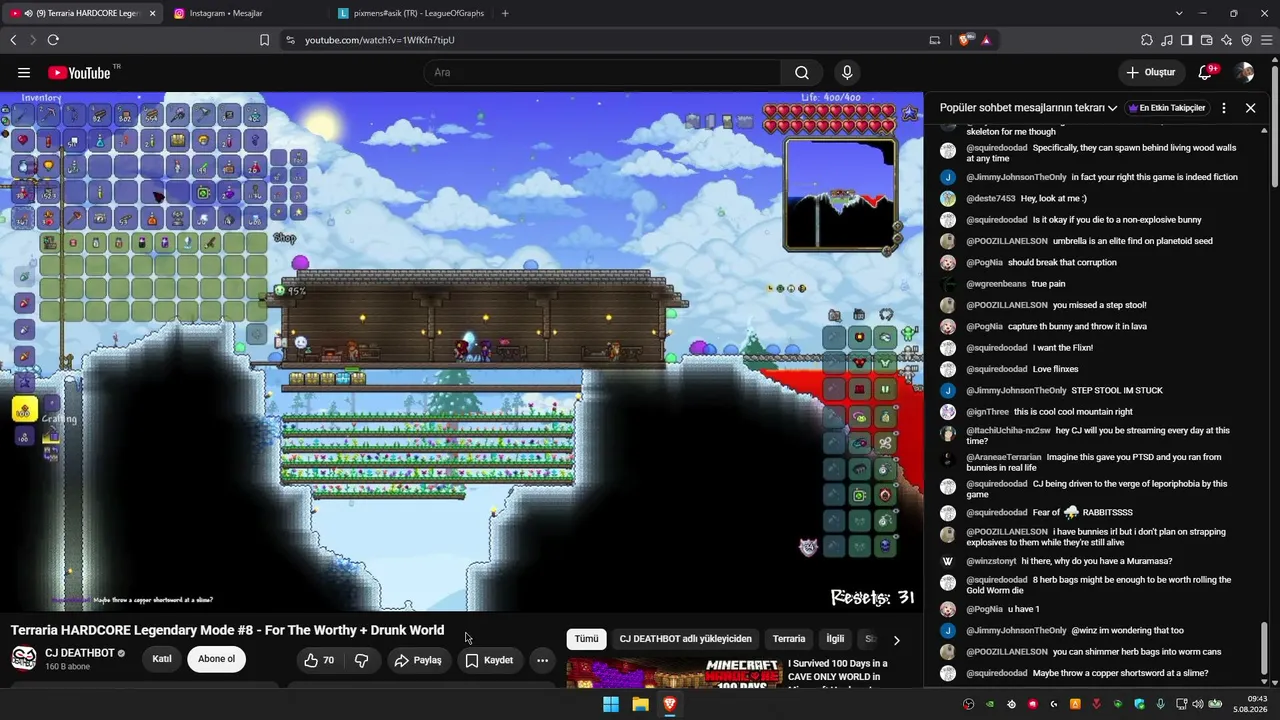Open the Minecraft 100 Days video thumbnail
This screenshot has width=1280, height=720.
point(673,672)
